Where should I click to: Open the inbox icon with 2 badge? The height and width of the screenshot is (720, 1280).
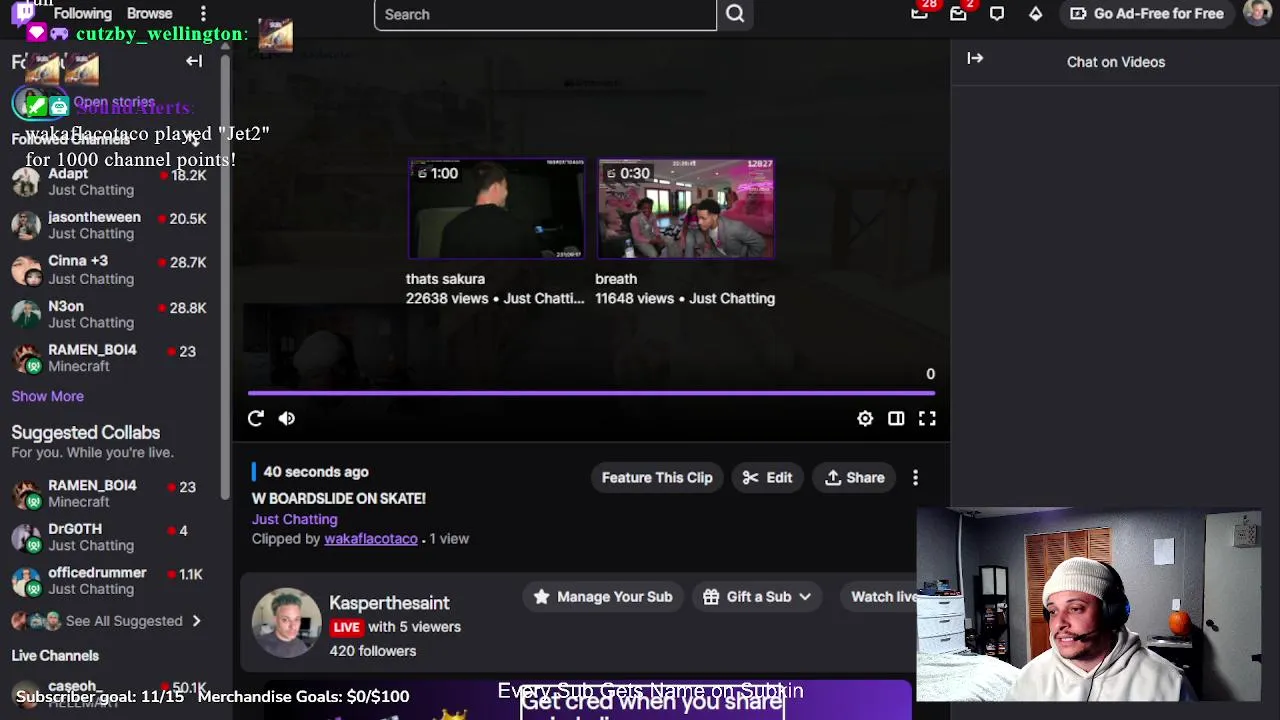coord(958,13)
